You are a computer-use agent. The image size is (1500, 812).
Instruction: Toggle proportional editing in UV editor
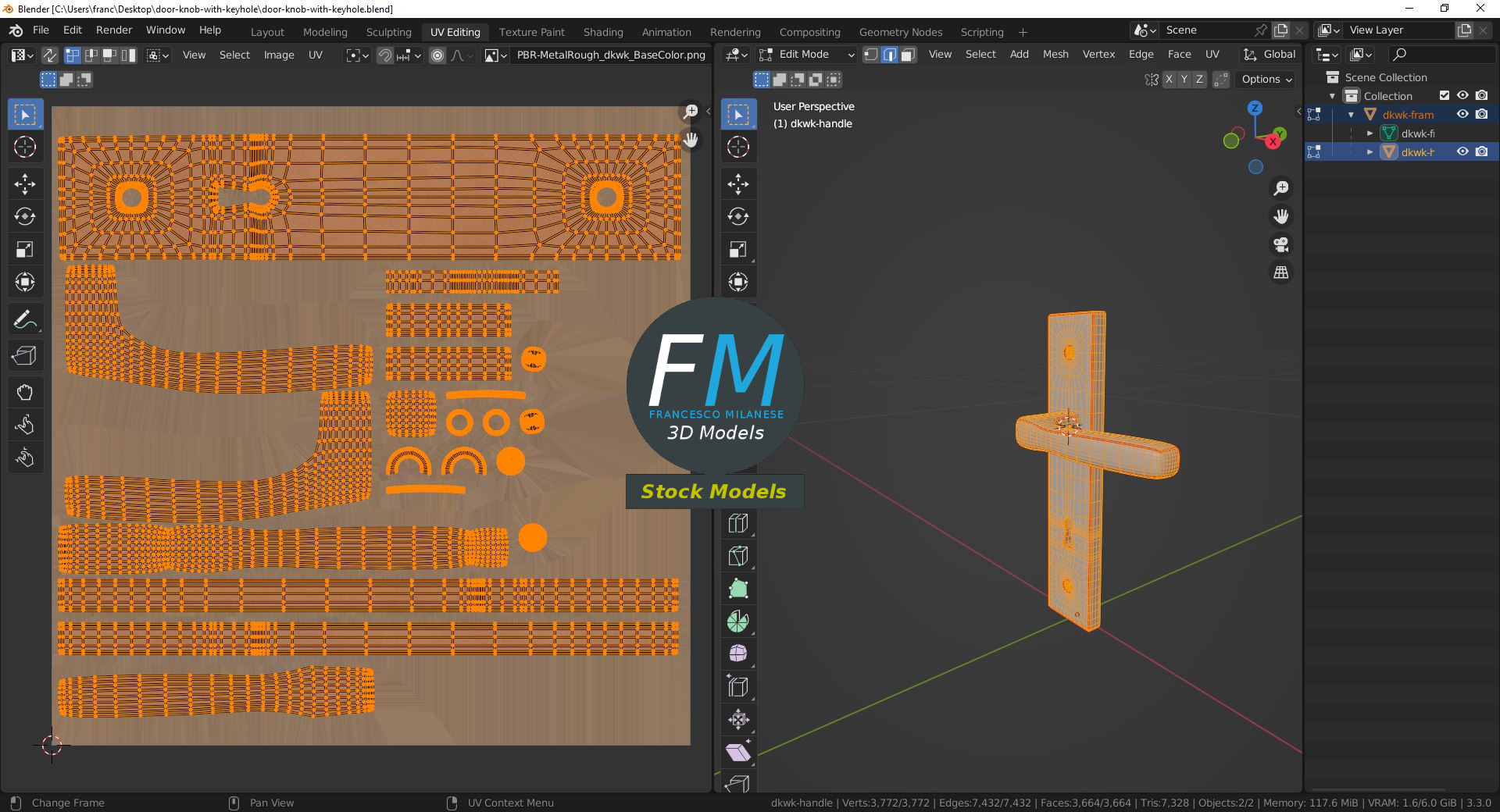pyautogui.click(x=437, y=55)
